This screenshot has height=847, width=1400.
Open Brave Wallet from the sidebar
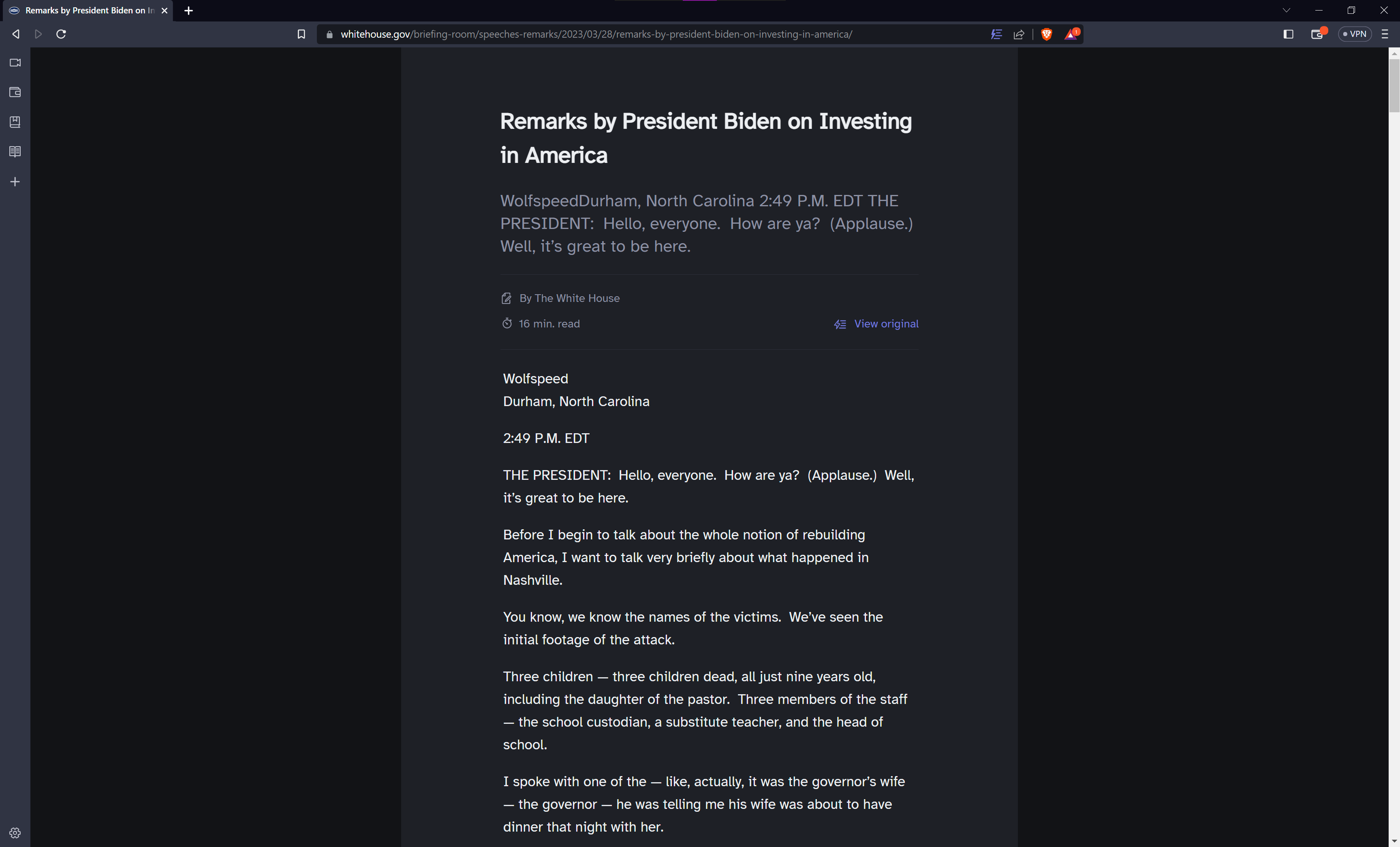point(15,92)
